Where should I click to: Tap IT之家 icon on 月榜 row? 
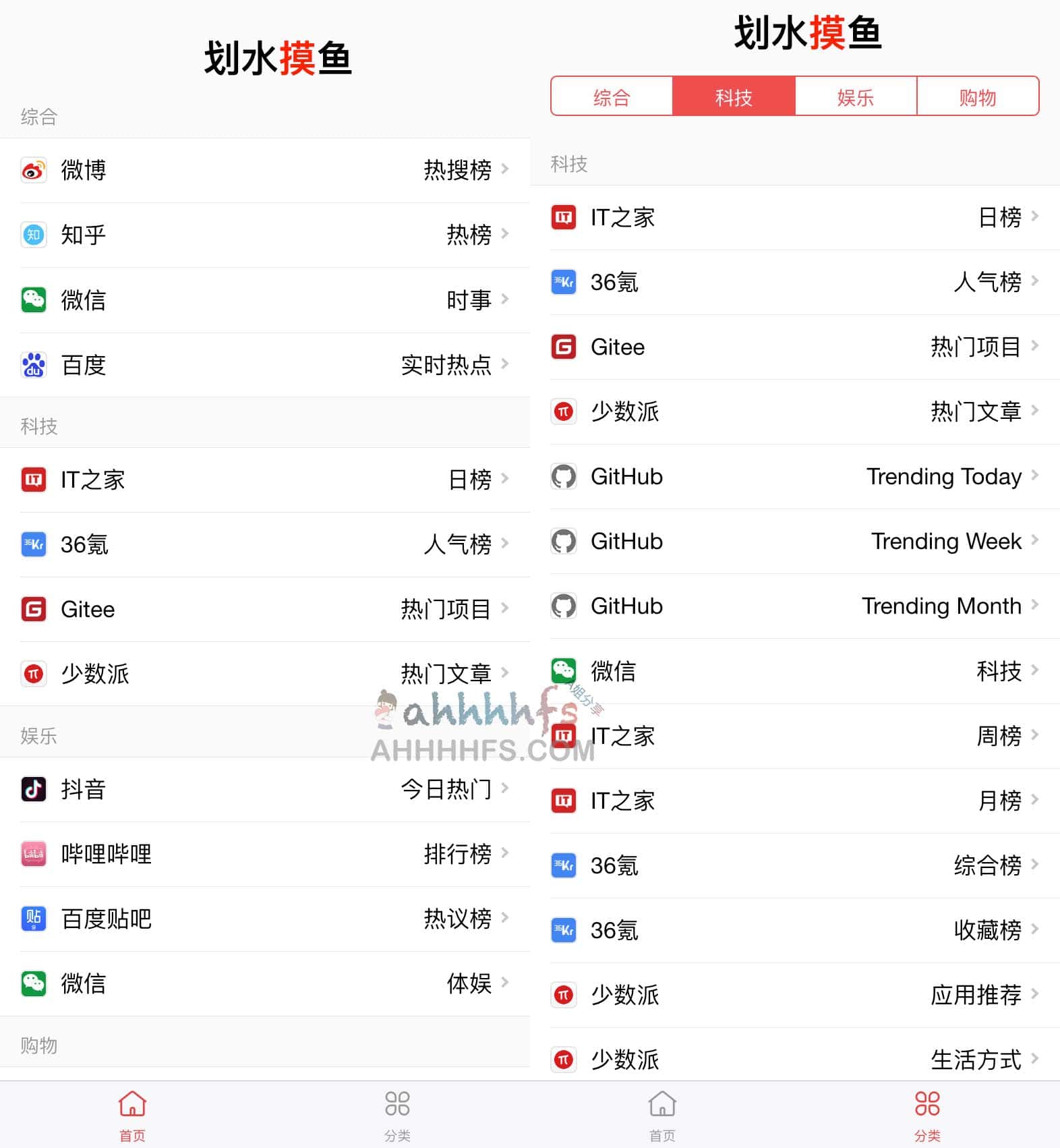click(564, 801)
